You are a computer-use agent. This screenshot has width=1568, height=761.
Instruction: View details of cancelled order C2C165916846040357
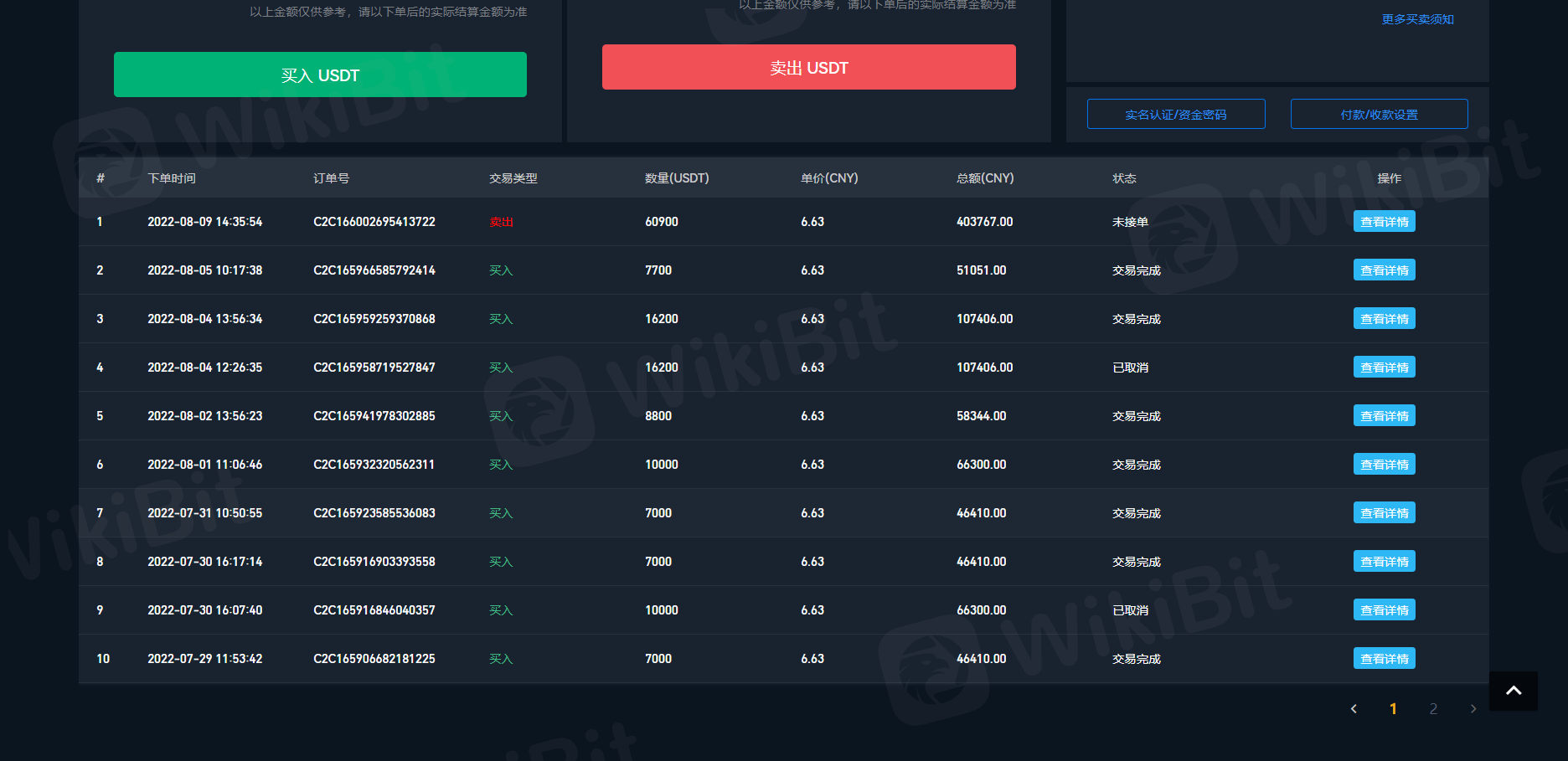[x=1384, y=610]
